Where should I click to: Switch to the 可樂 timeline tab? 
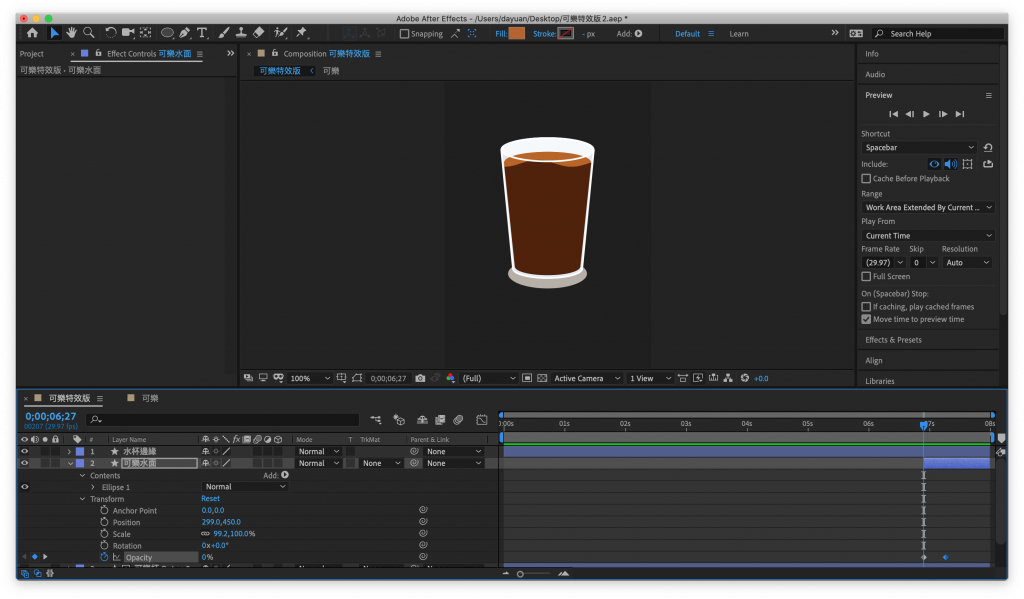(x=149, y=398)
